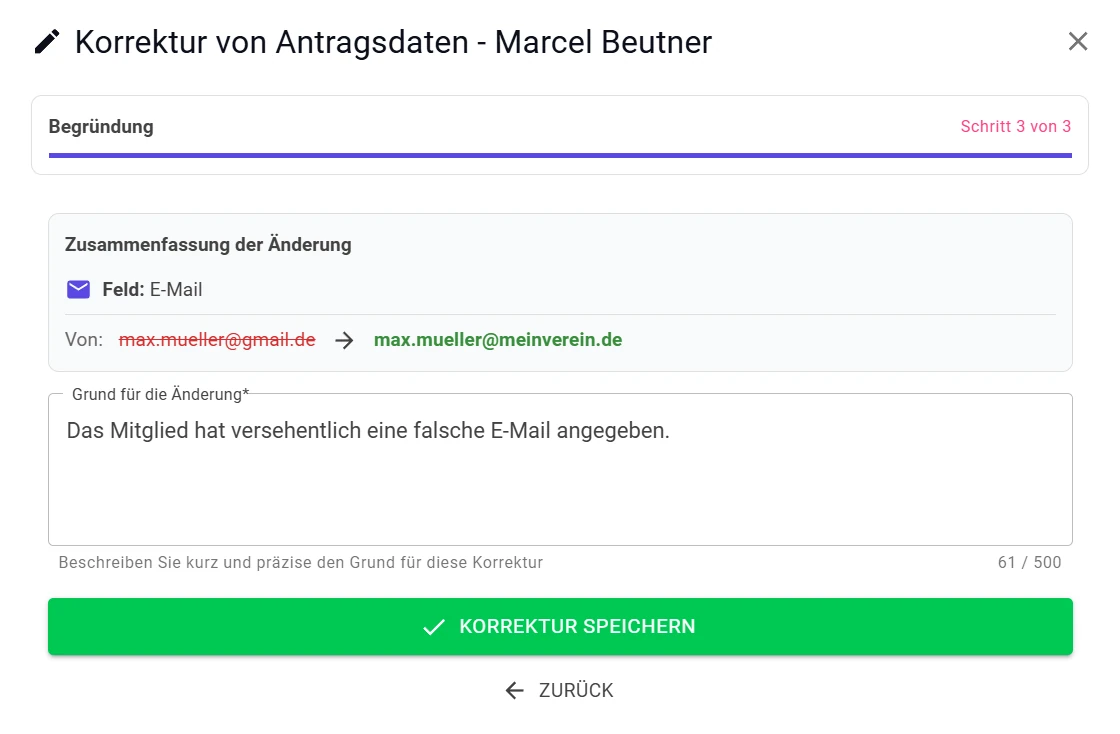The image size is (1120, 734).
Task: Click the arrow between old and new email
Action: pos(344,340)
